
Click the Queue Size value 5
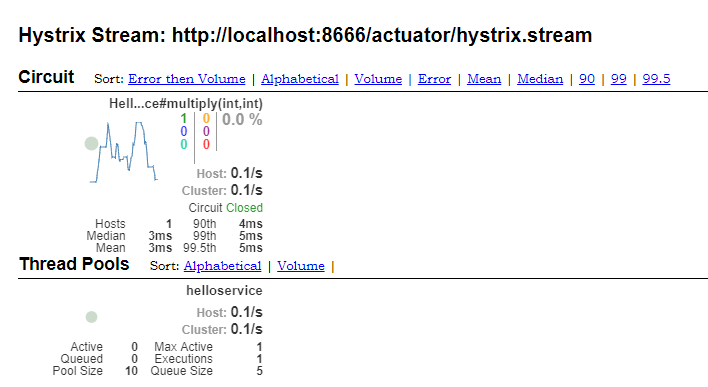click(x=259, y=371)
